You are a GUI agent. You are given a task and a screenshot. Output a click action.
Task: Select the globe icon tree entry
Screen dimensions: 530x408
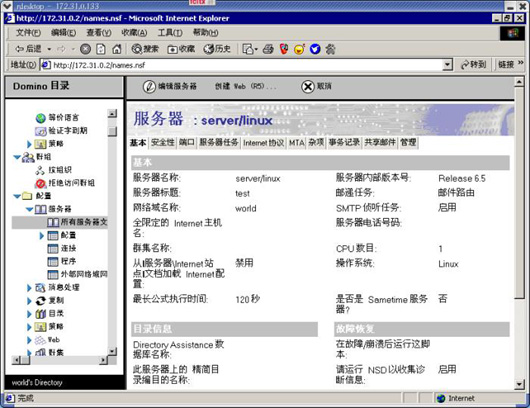pyautogui.click(x=57, y=118)
